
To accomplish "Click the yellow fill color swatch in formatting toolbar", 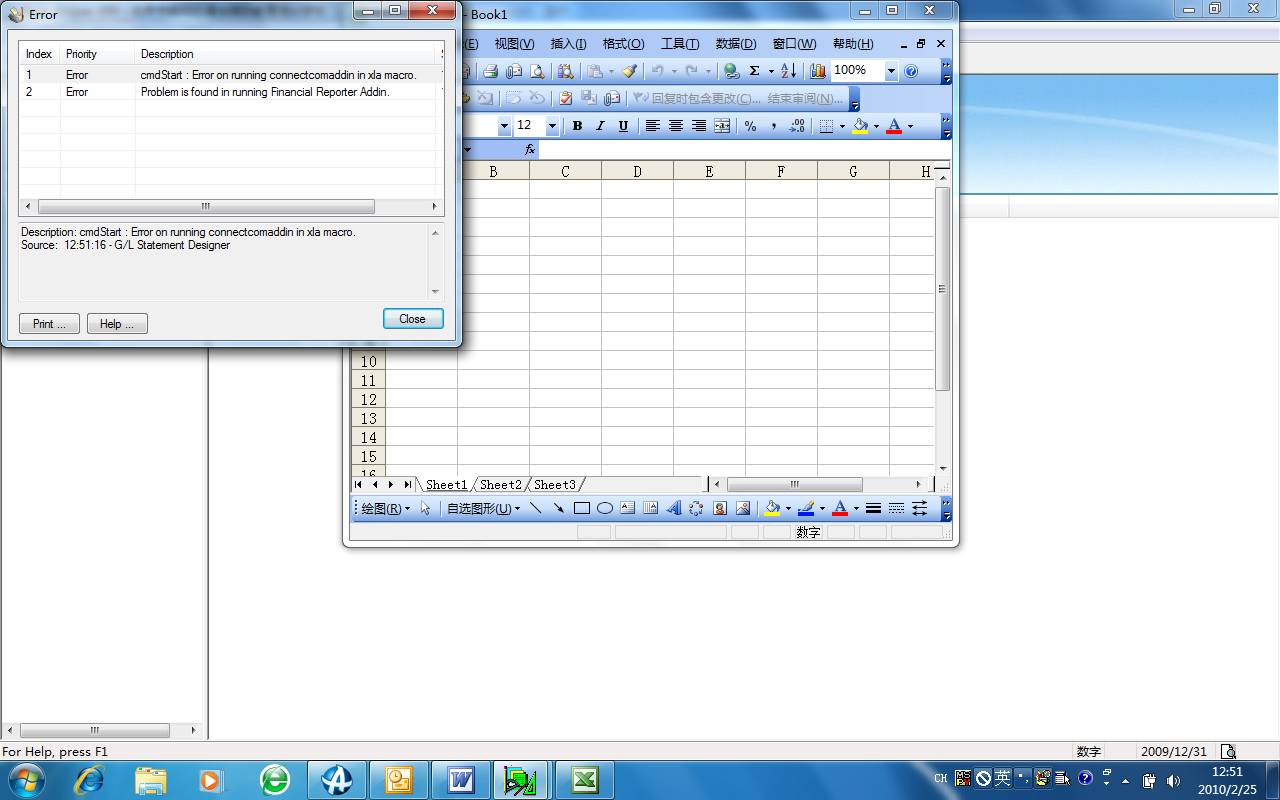I will click(x=860, y=126).
